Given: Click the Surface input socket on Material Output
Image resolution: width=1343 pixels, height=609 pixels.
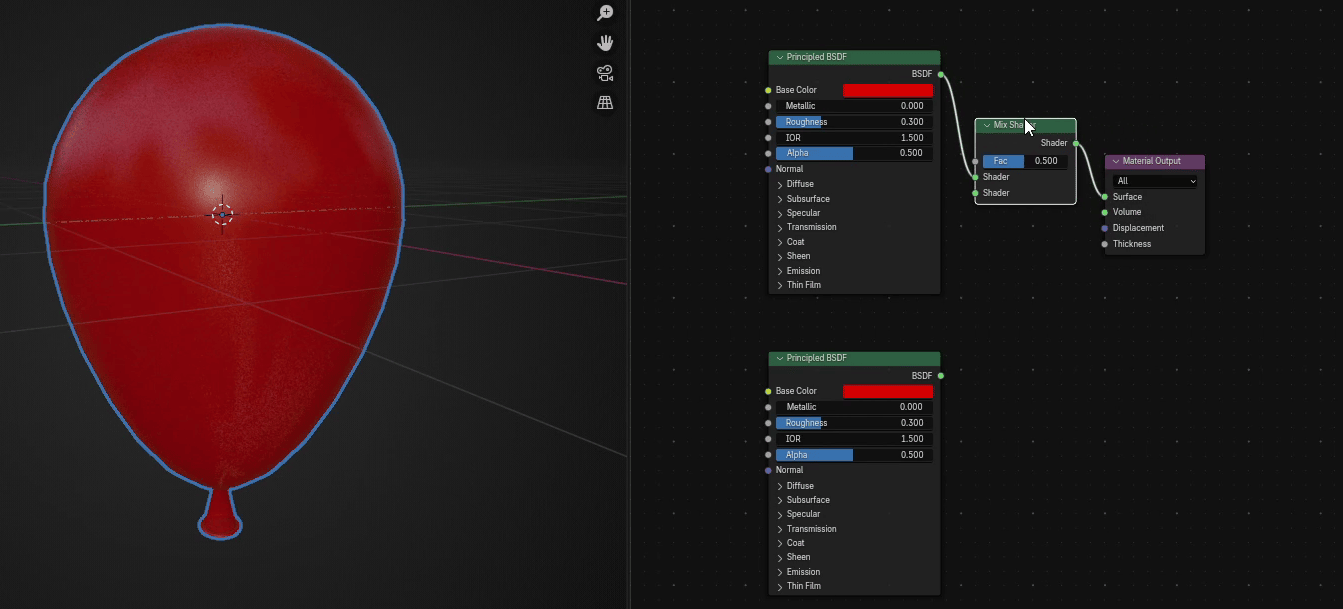Looking at the screenshot, I should pyautogui.click(x=1104, y=197).
